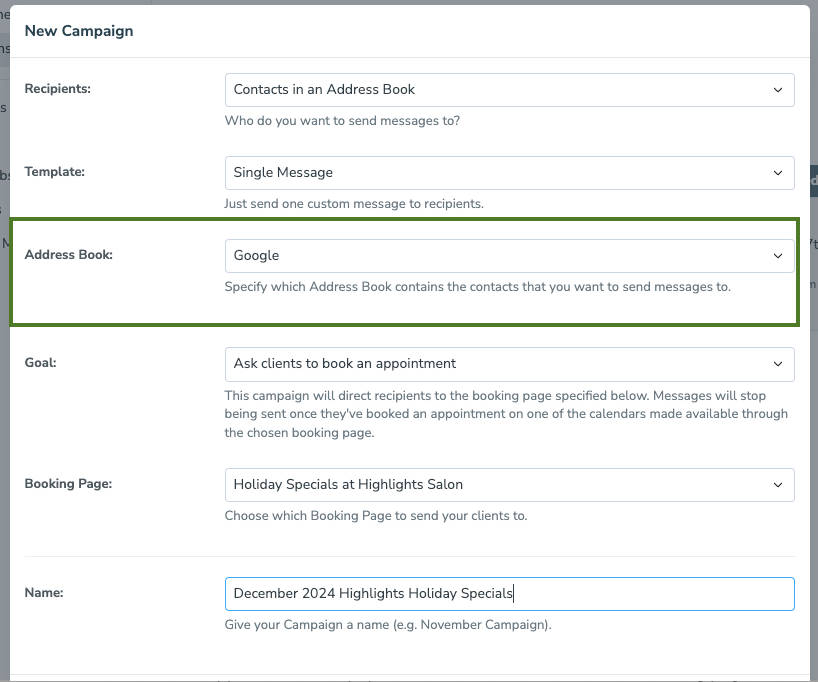This screenshot has height=682, width=818.
Task: Click the 'New Campaign' dialog title
Action: click(79, 31)
